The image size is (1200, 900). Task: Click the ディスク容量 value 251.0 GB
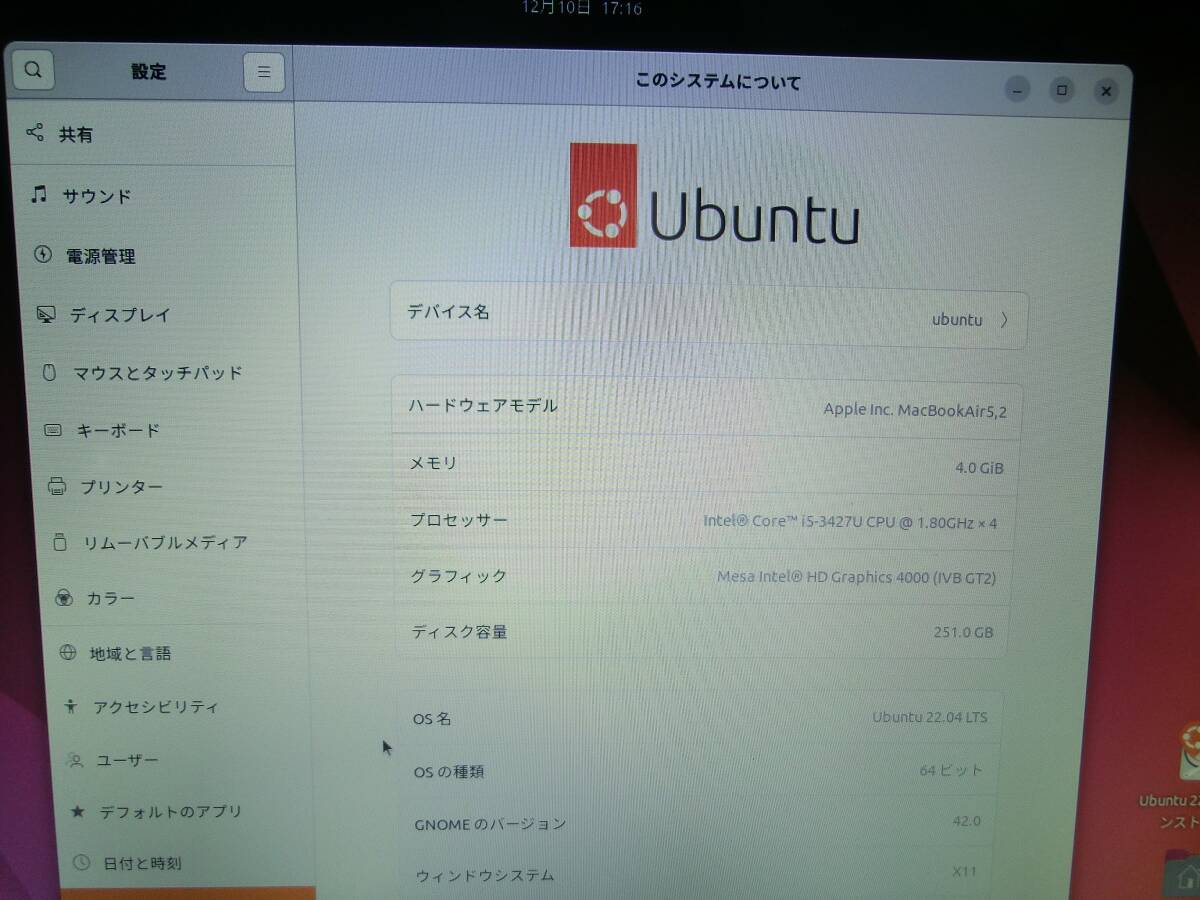point(962,632)
